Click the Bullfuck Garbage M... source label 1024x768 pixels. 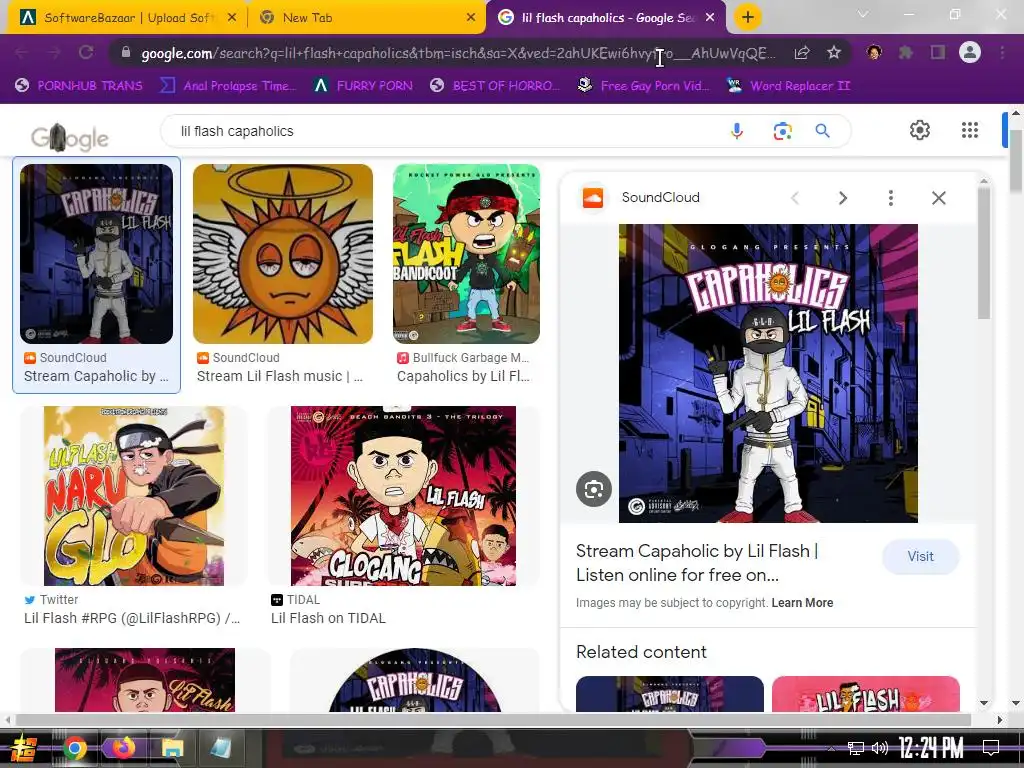pyautogui.click(x=464, y=358)
